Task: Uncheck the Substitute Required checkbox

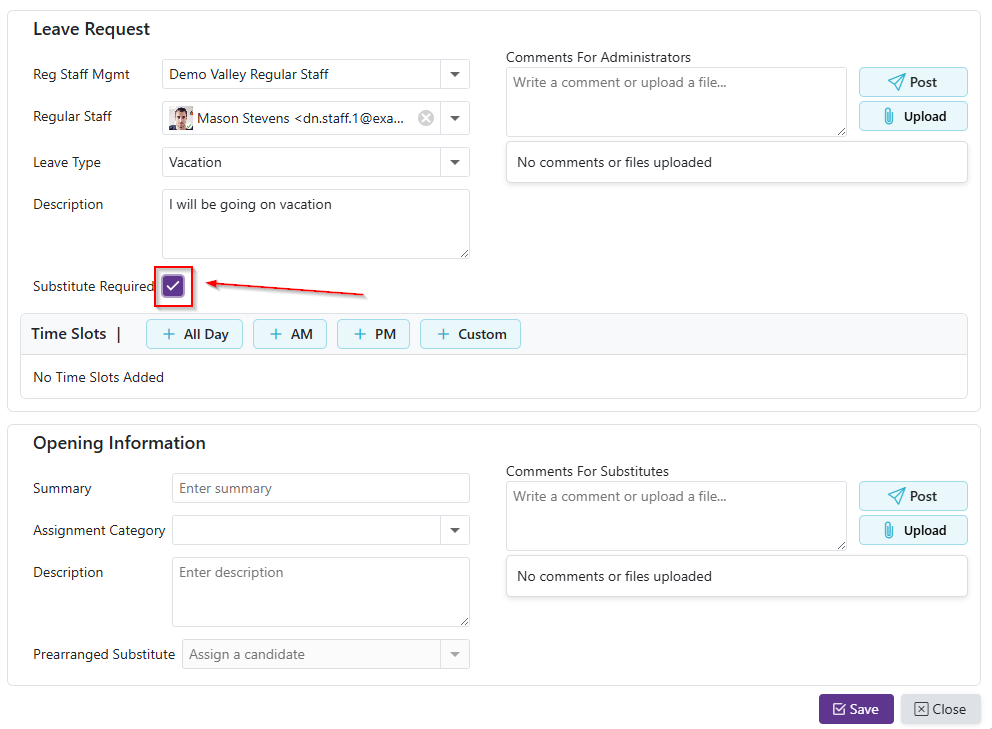Action: tap(173, 287)
